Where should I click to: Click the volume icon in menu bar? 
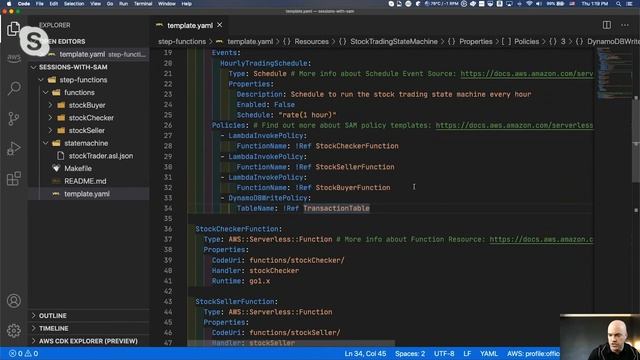(539, 4)
